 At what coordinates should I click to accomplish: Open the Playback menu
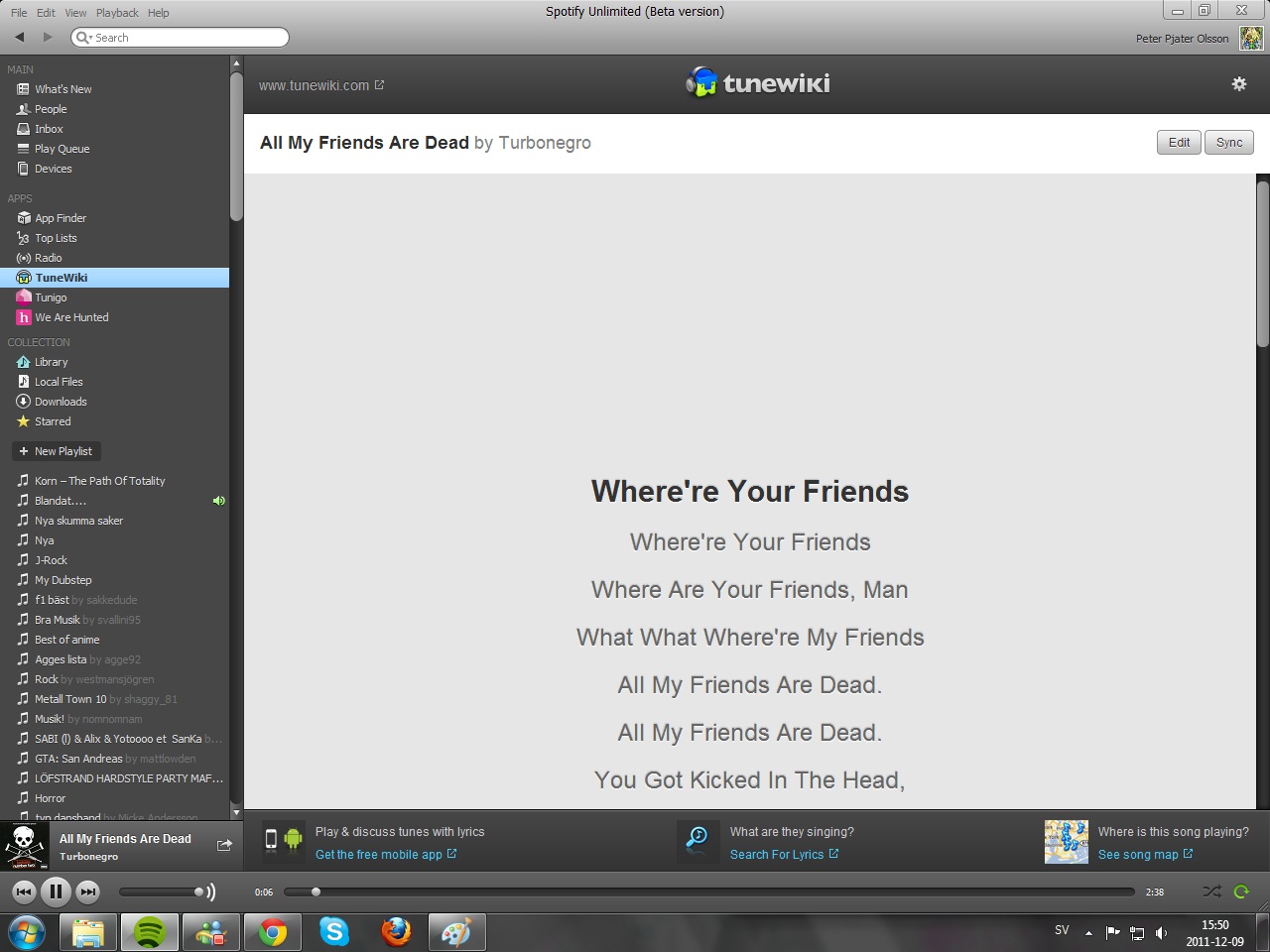click(x=117, y=13)
